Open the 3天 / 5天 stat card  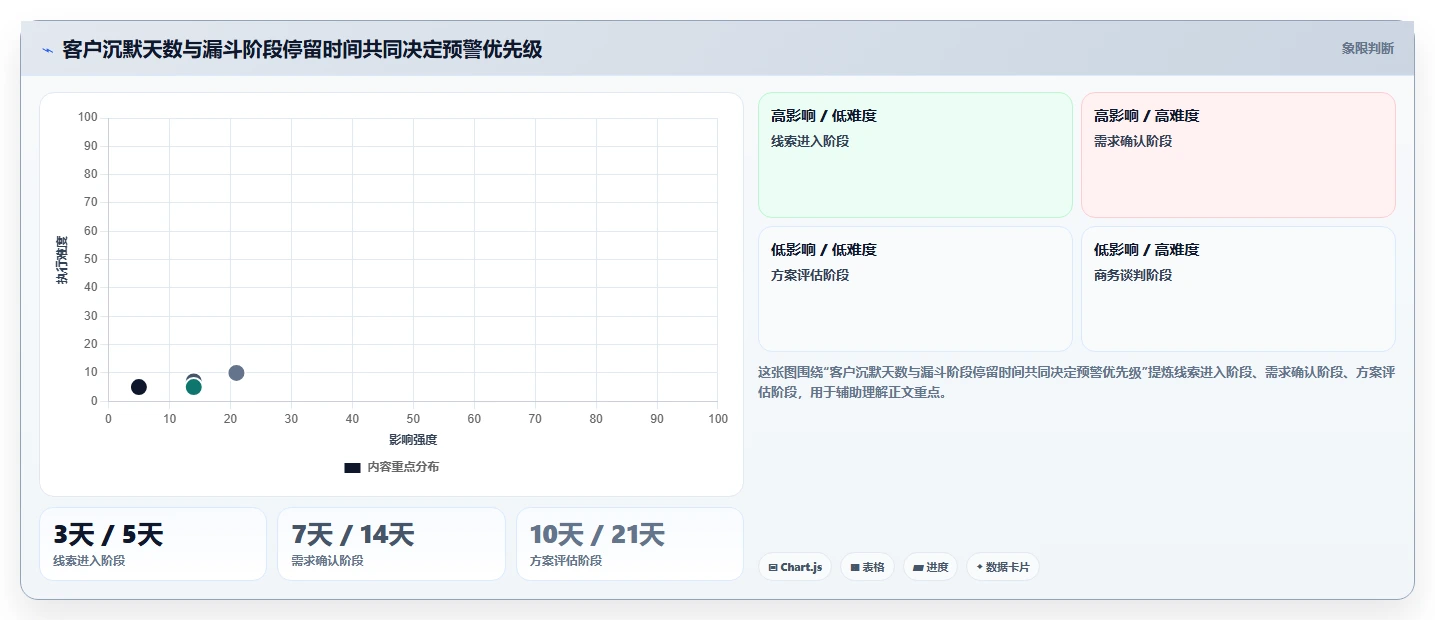(153, 544)
